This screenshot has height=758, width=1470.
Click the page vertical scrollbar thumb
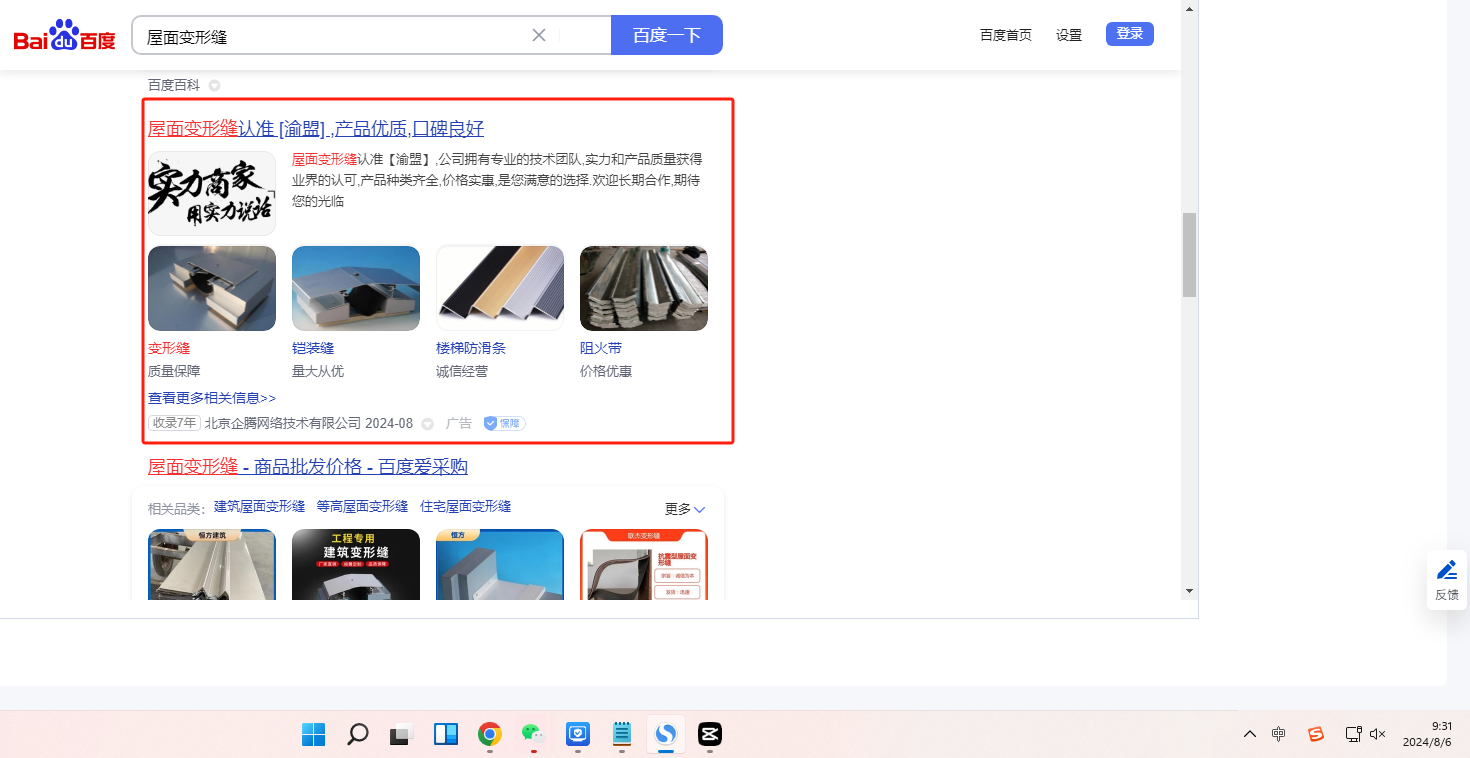1189,255
